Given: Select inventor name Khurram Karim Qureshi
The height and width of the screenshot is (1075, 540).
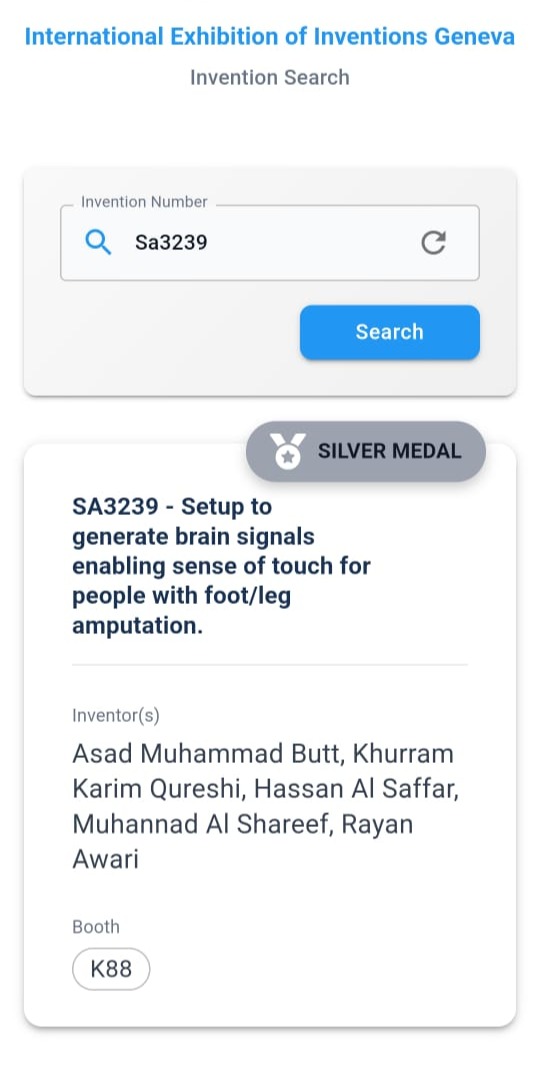Looking at the screenshot, I should point(264,771).
